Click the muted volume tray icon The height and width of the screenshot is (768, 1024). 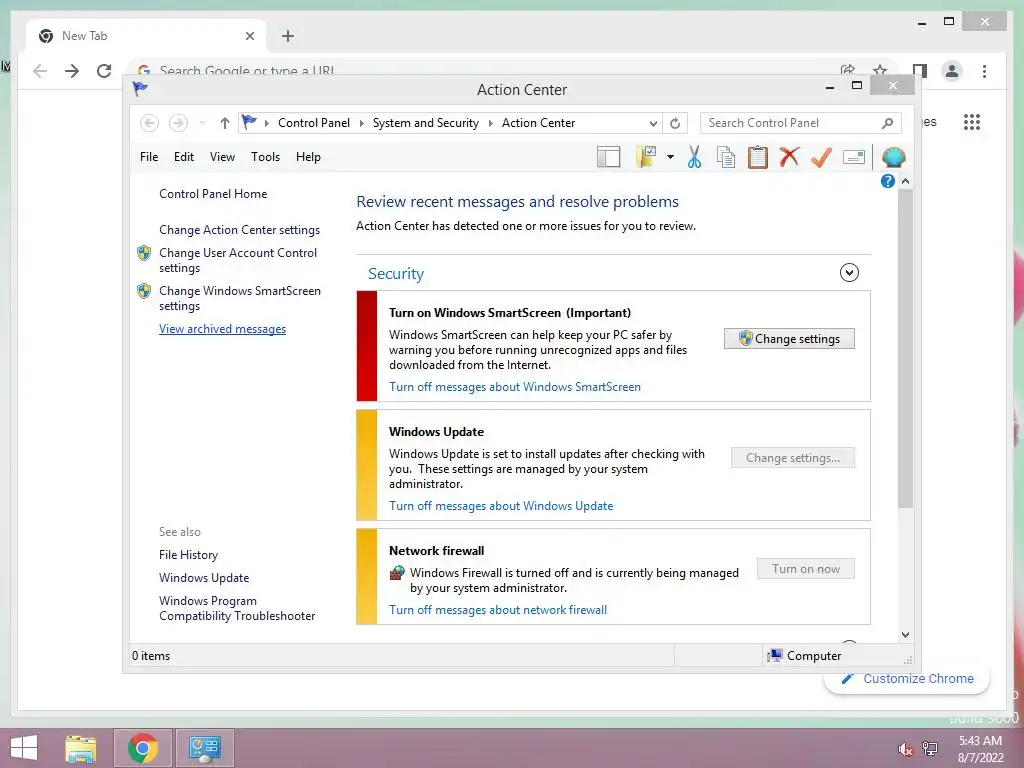tap(905, 749)
